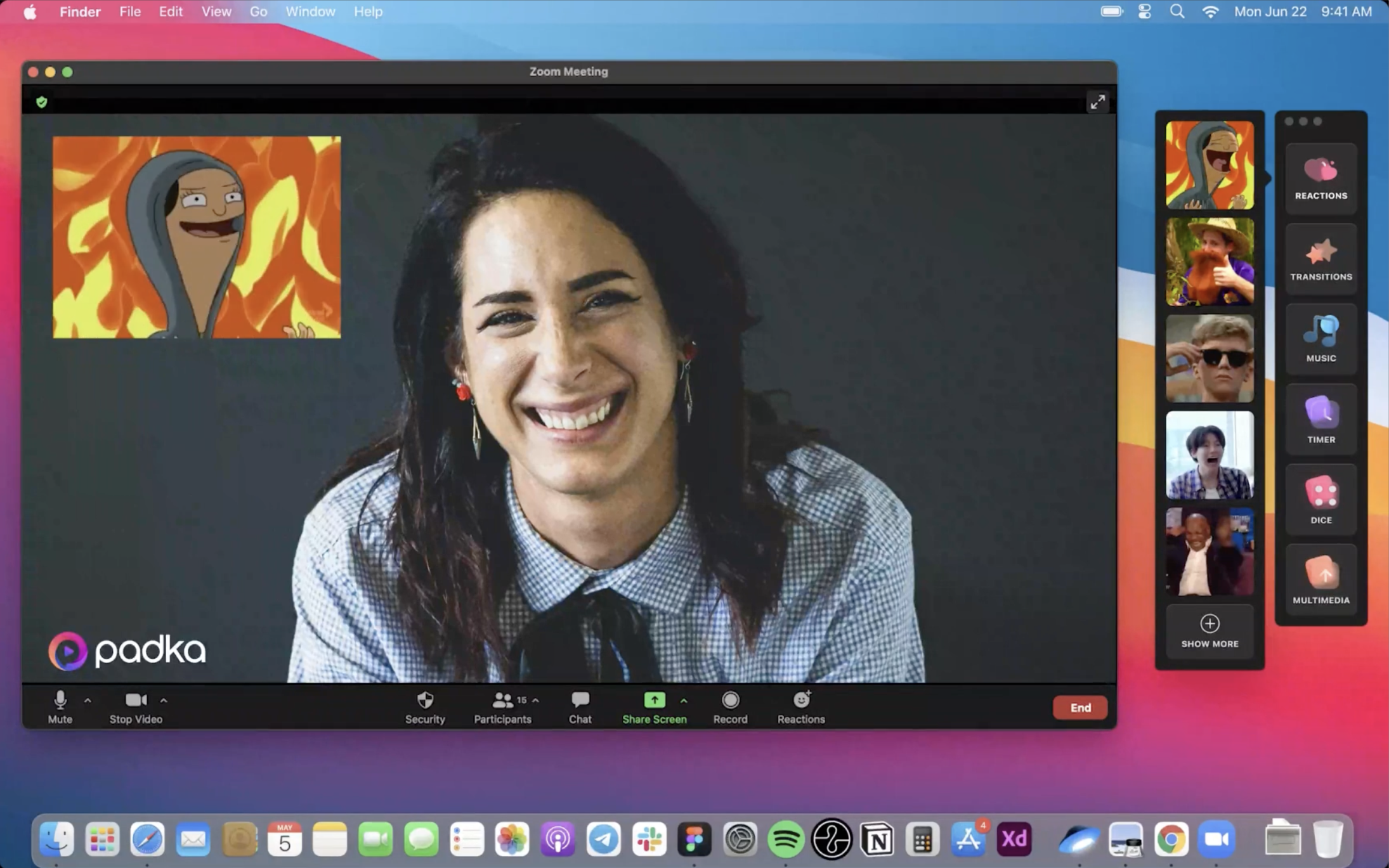
Task: Start recording with Record button
Action: [730, 707]
